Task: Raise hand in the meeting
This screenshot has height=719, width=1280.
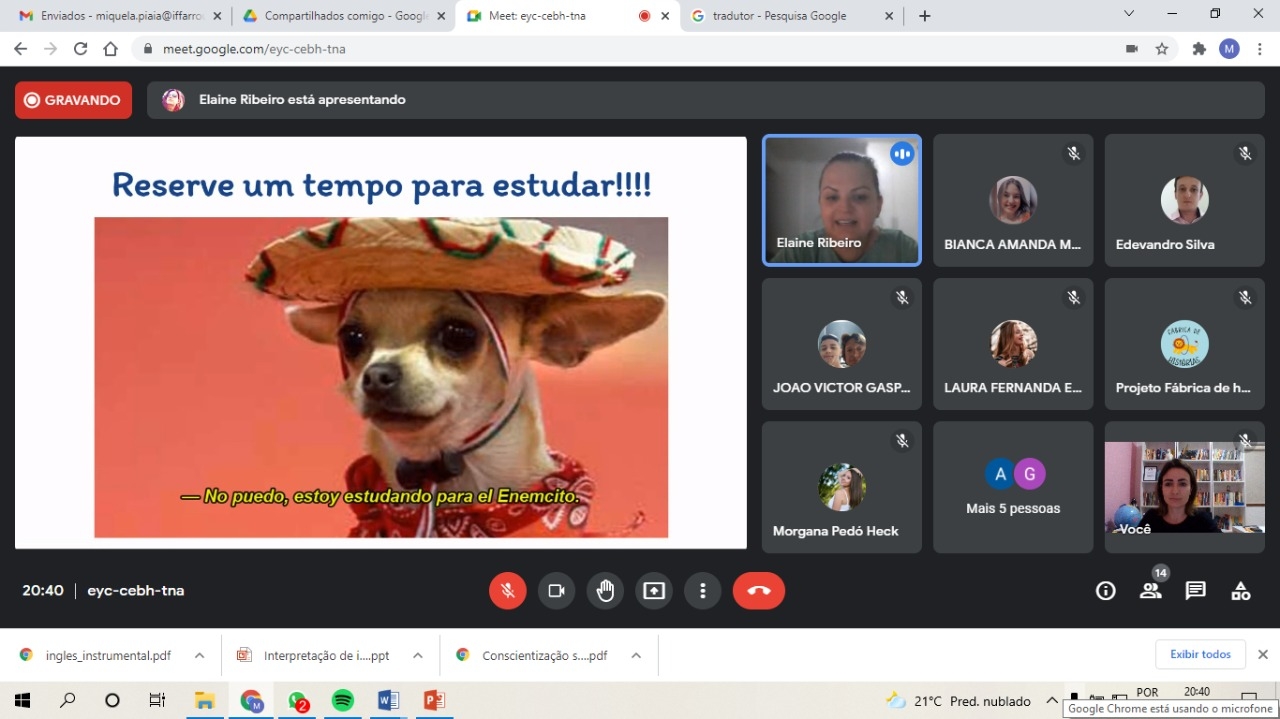Action: point(605,591)
